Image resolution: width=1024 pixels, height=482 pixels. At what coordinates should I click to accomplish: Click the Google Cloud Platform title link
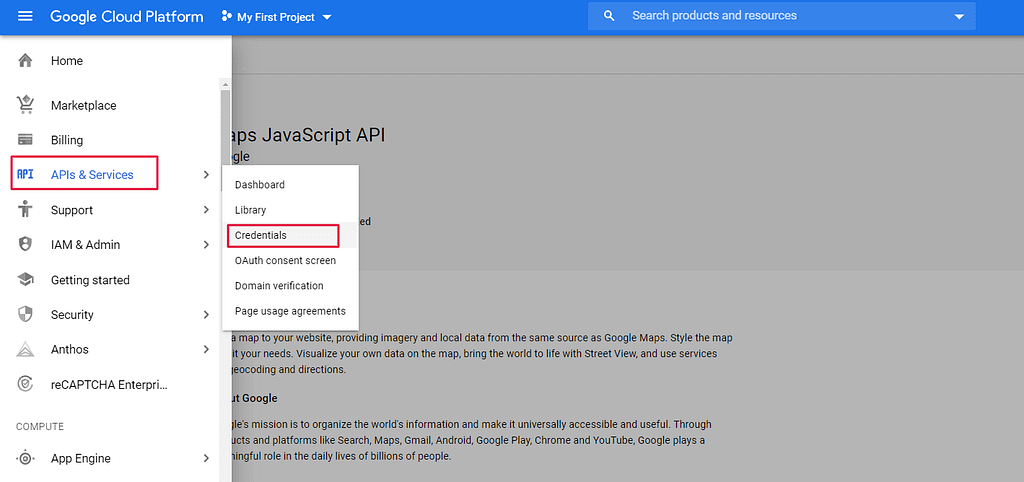[x=126, y=17]
